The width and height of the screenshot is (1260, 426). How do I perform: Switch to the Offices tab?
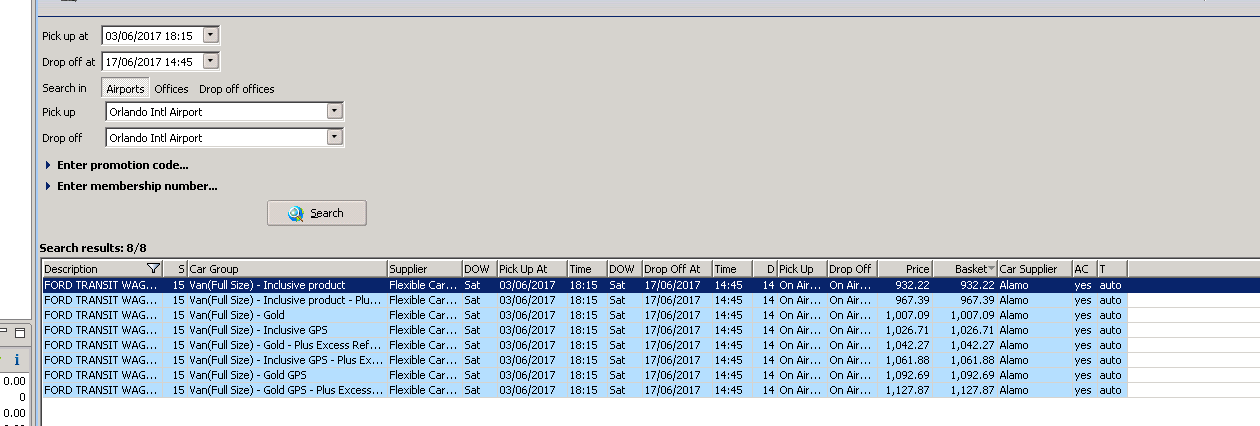pyautogui.click(x=171, y=89)
